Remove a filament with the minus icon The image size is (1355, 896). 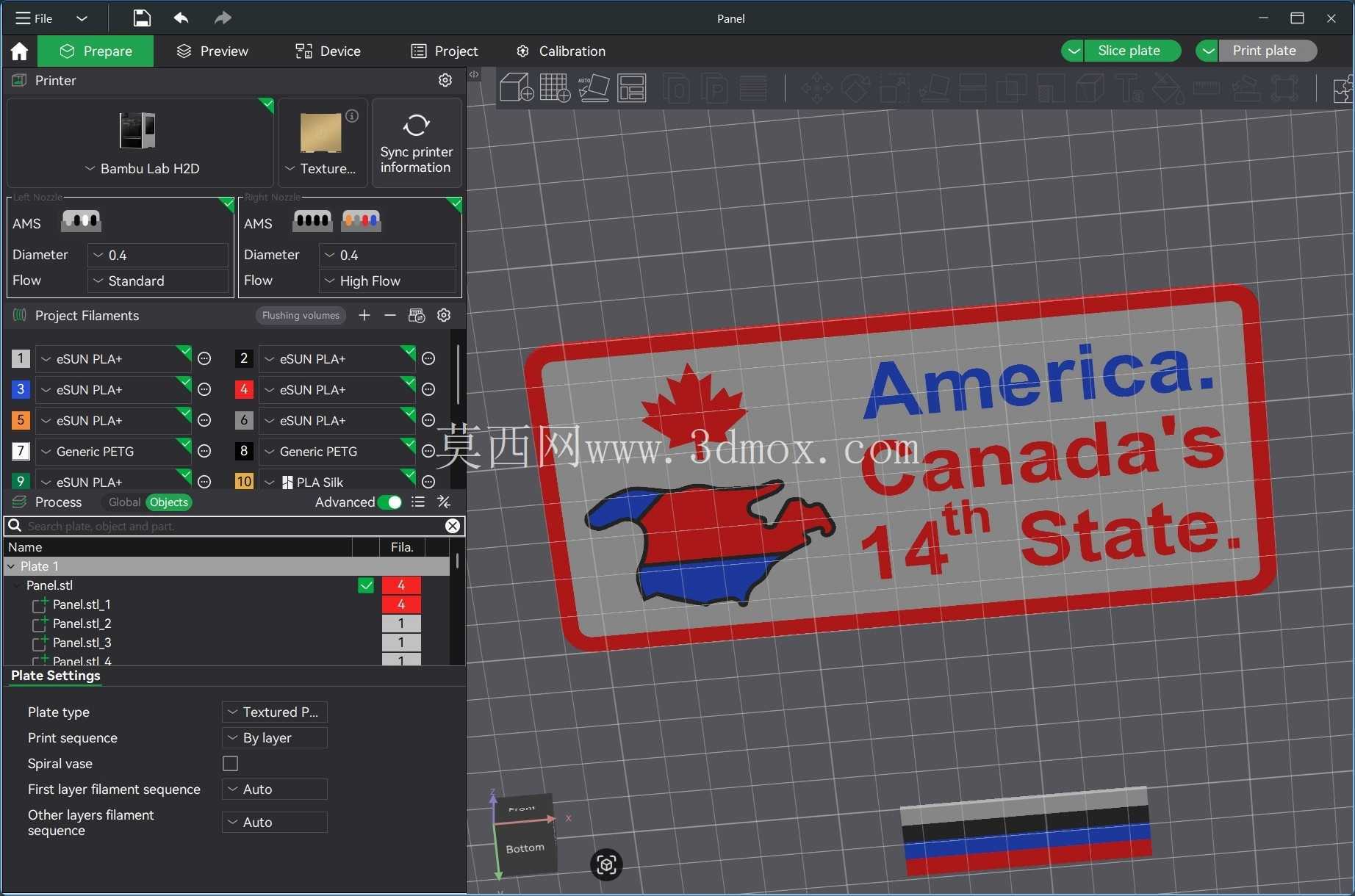[390, 315]
